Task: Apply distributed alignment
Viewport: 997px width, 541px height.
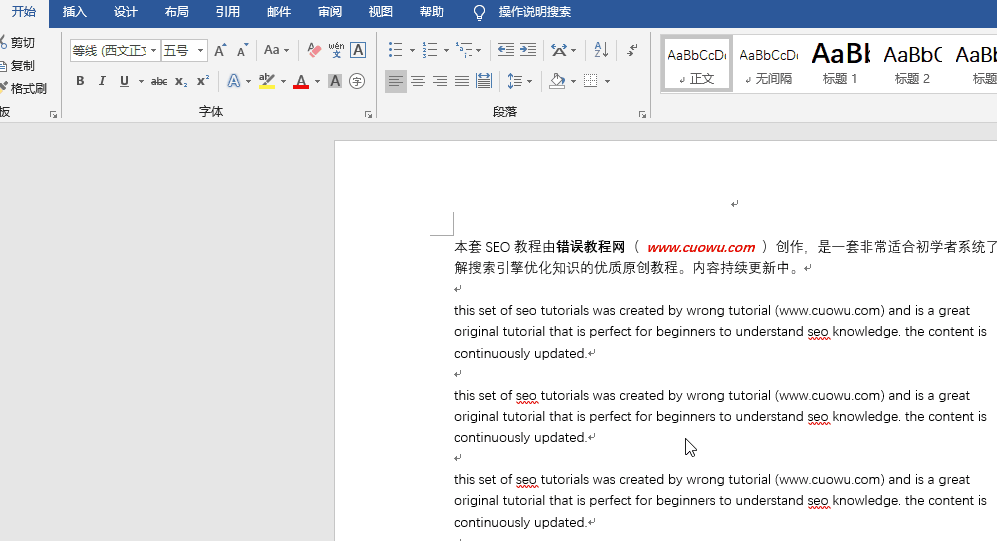Action: pos(484,81)
